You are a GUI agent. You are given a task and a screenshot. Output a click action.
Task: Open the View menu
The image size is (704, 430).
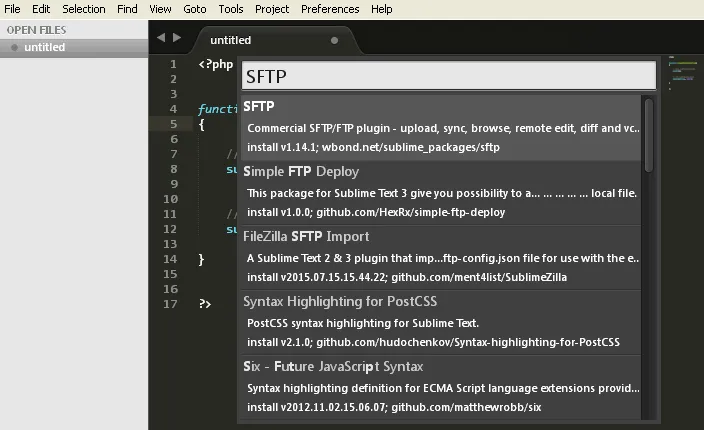[x=160, y=9]
